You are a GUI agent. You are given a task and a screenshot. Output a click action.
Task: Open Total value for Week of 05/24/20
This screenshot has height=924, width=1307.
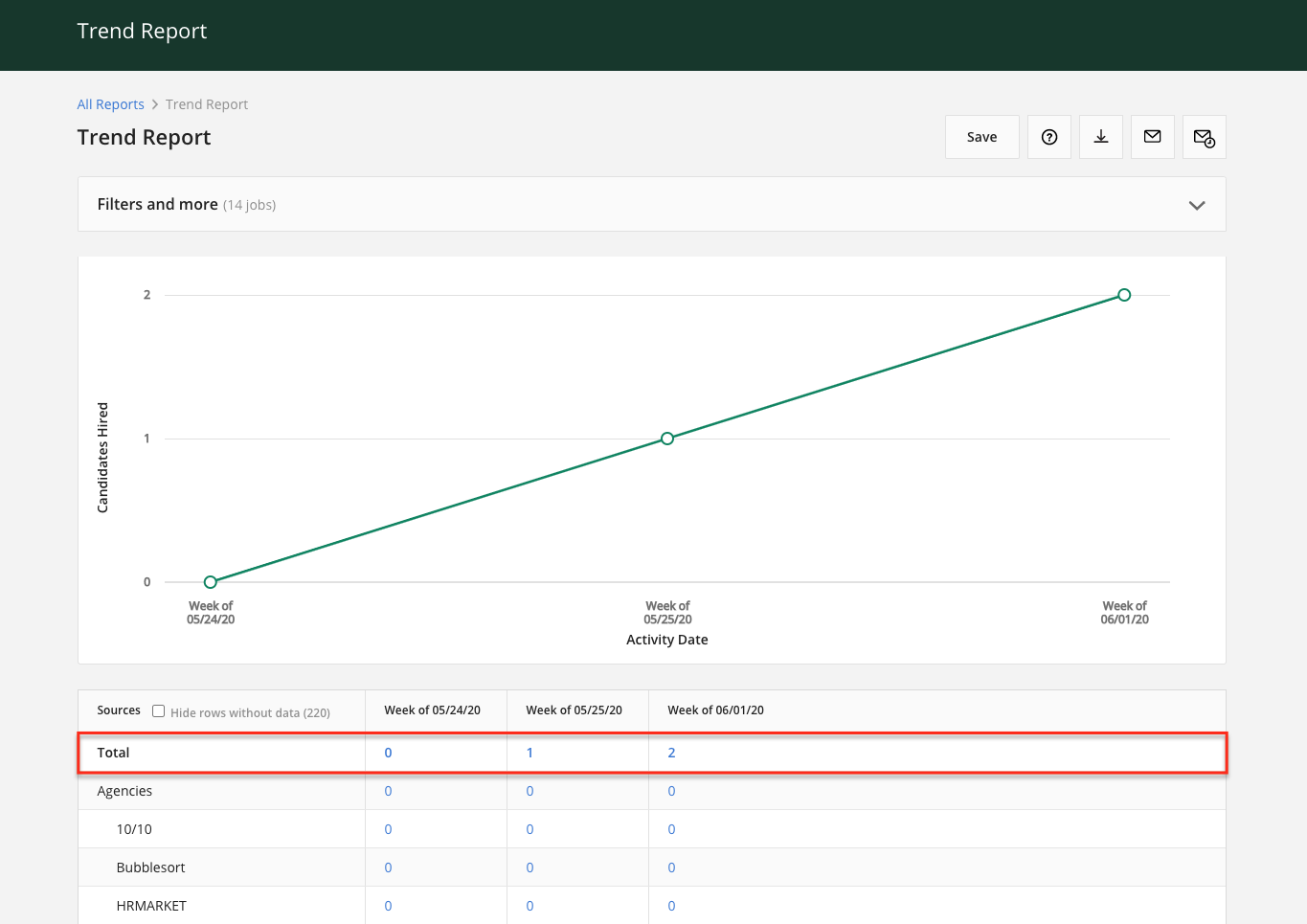[388, 753]
